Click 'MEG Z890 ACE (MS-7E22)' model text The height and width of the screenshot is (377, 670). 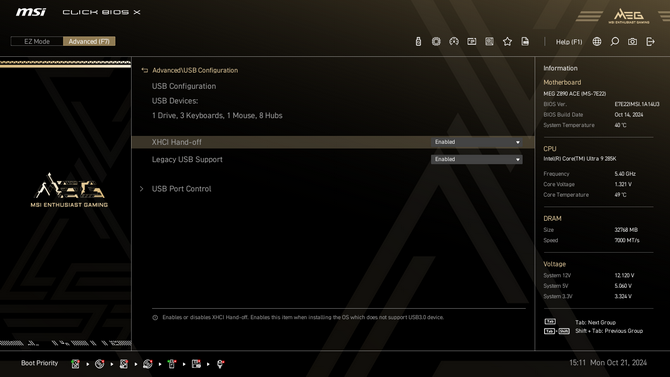pyautogui.click(x=574, y=93)
